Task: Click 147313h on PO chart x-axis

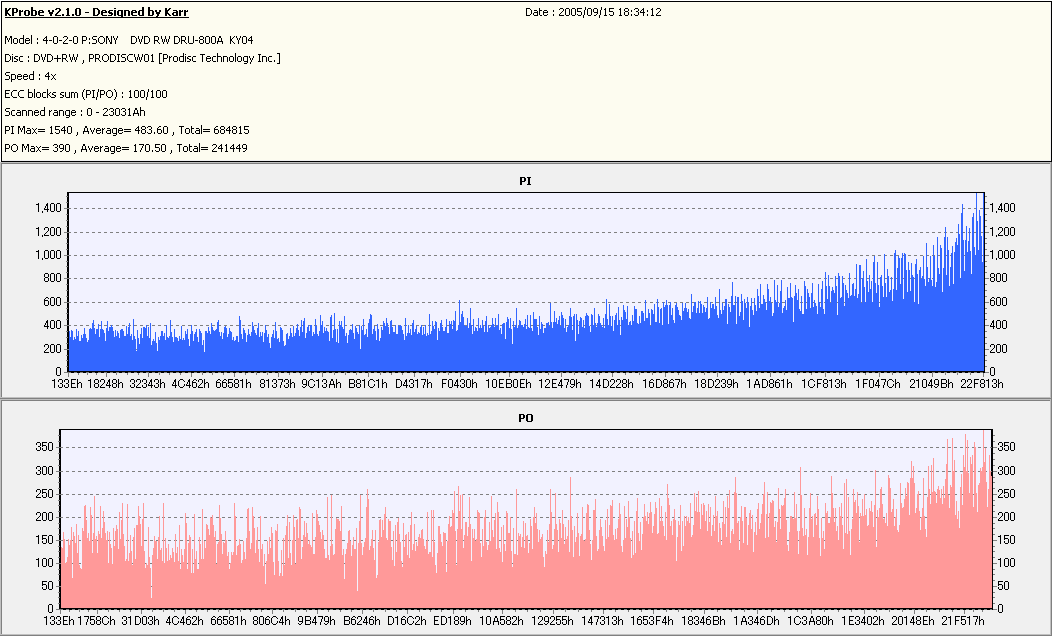Action: (602, 621)
